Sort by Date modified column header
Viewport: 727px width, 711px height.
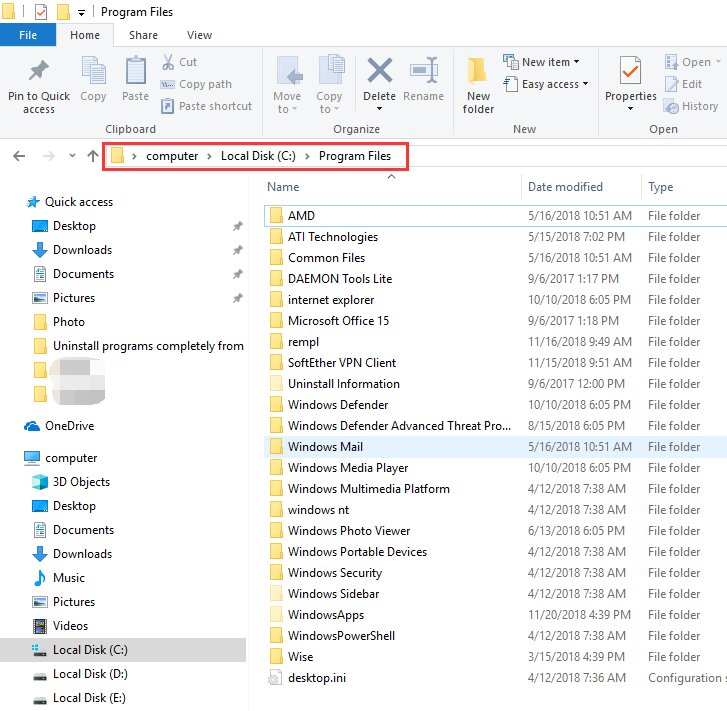(565, 187)
